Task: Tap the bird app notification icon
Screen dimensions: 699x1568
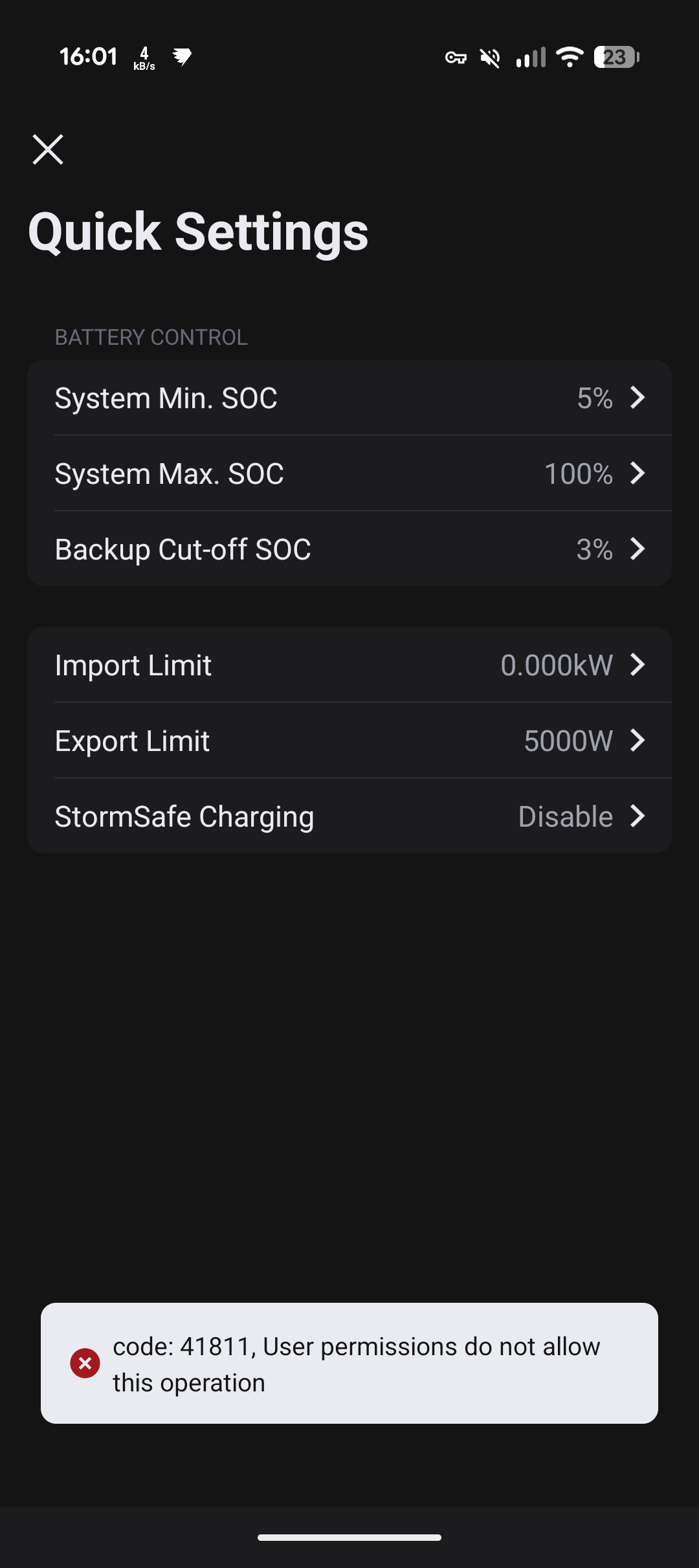Action: pyautogui.click(x=182, y=57)
